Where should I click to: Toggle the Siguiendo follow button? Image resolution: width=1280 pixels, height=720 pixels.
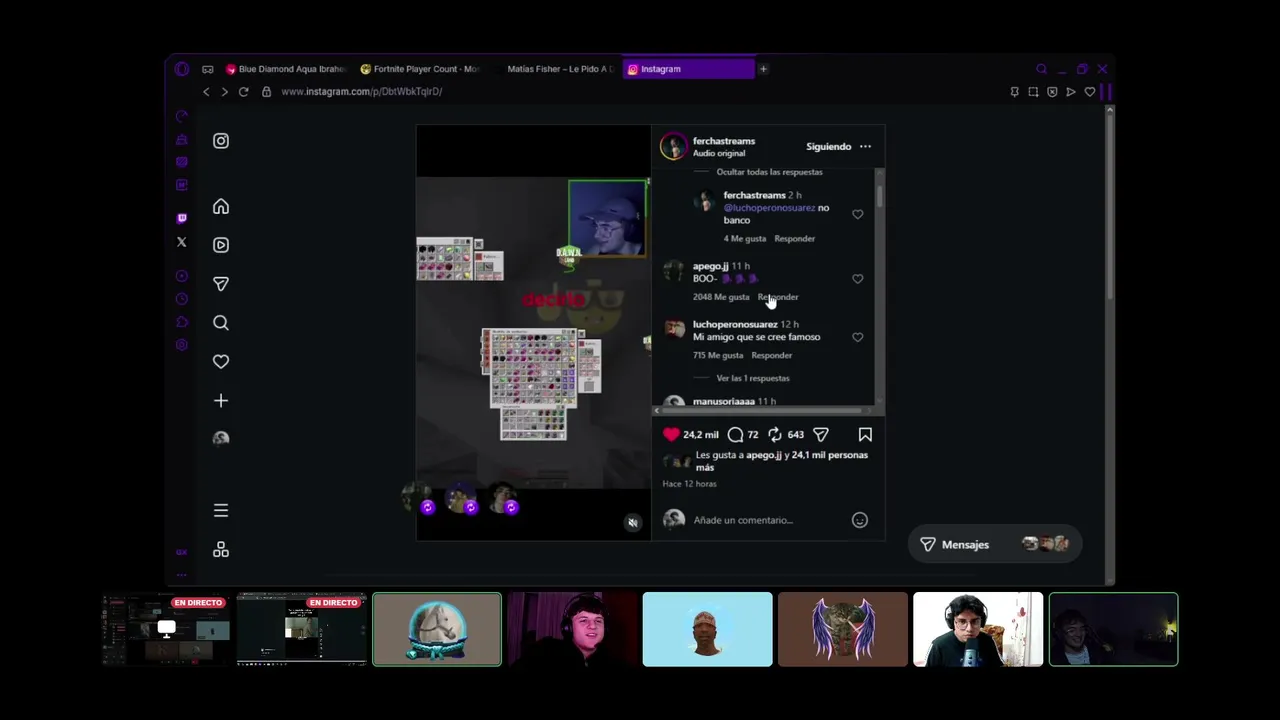829,147
